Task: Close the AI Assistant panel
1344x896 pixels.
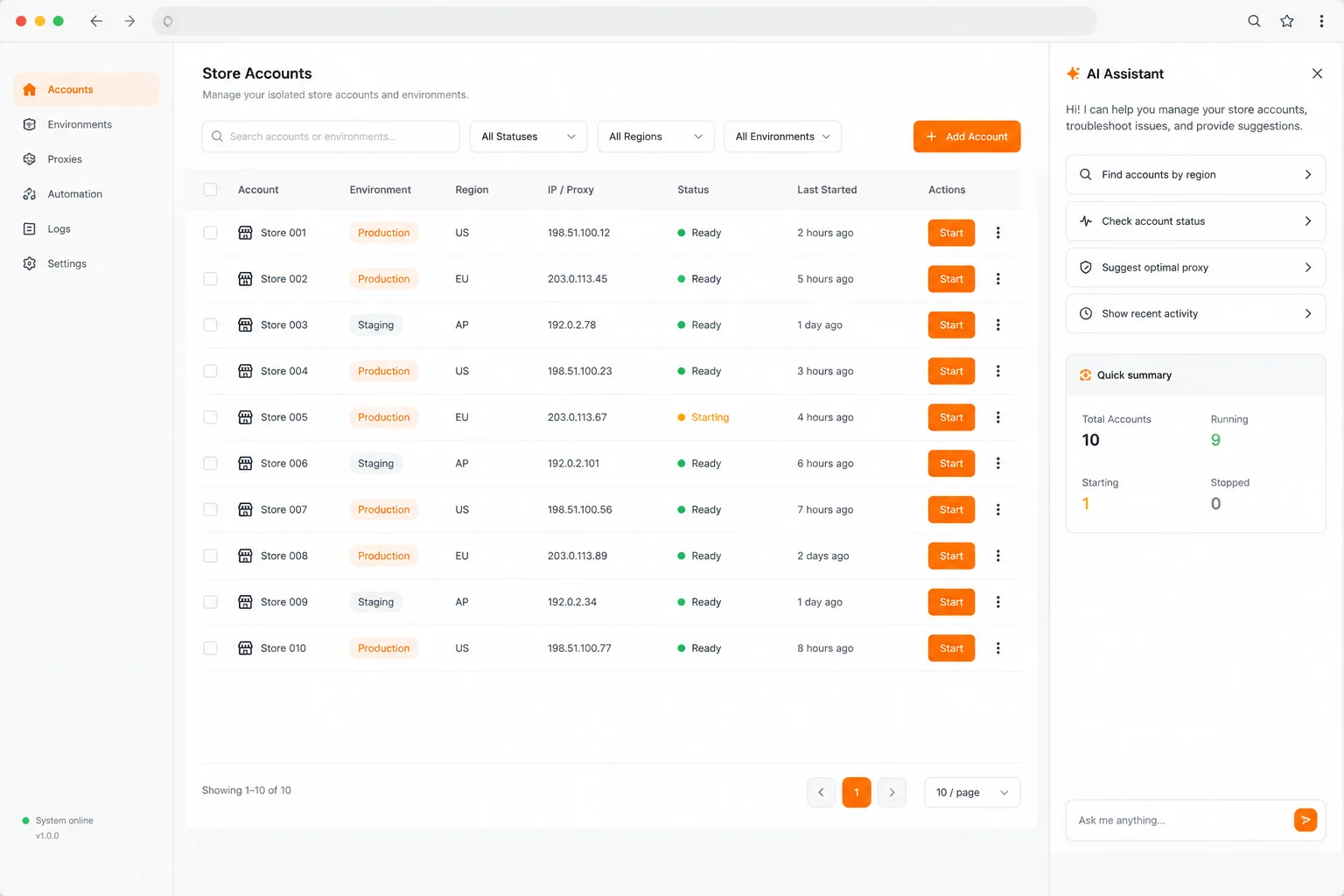Action: click(x=1317, y=73)
